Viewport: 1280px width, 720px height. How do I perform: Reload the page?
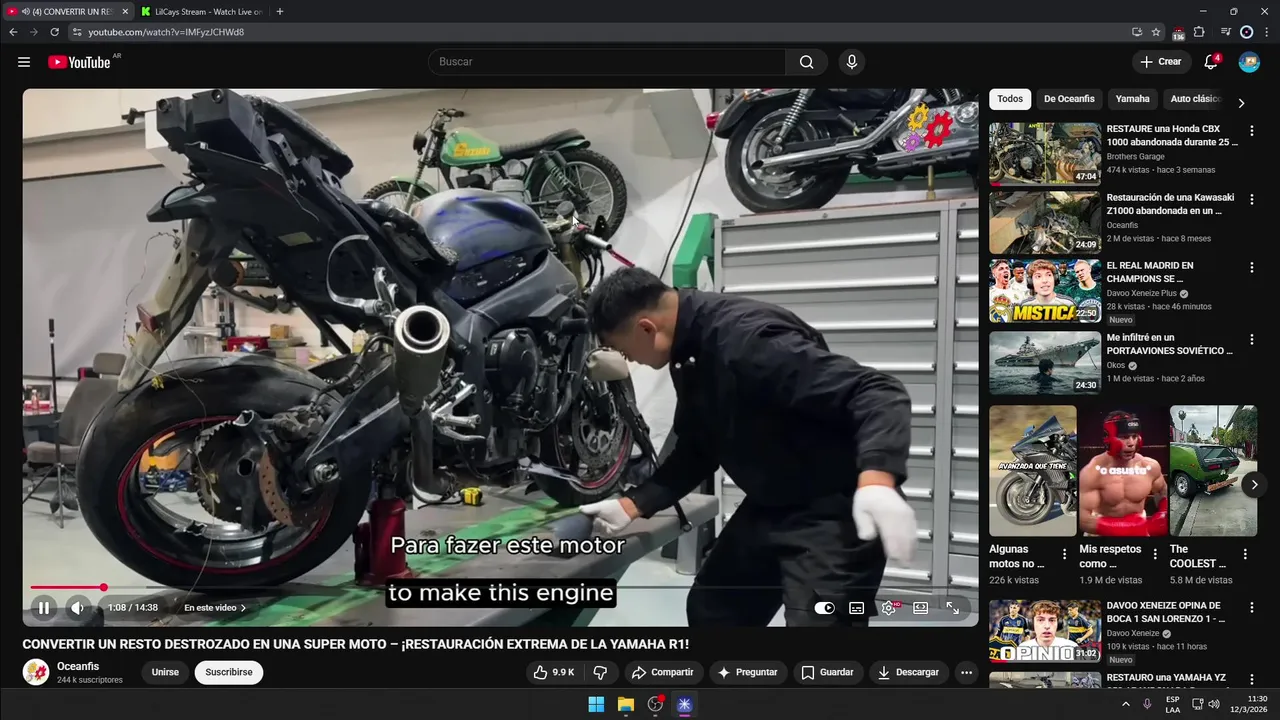click(54, 32)
